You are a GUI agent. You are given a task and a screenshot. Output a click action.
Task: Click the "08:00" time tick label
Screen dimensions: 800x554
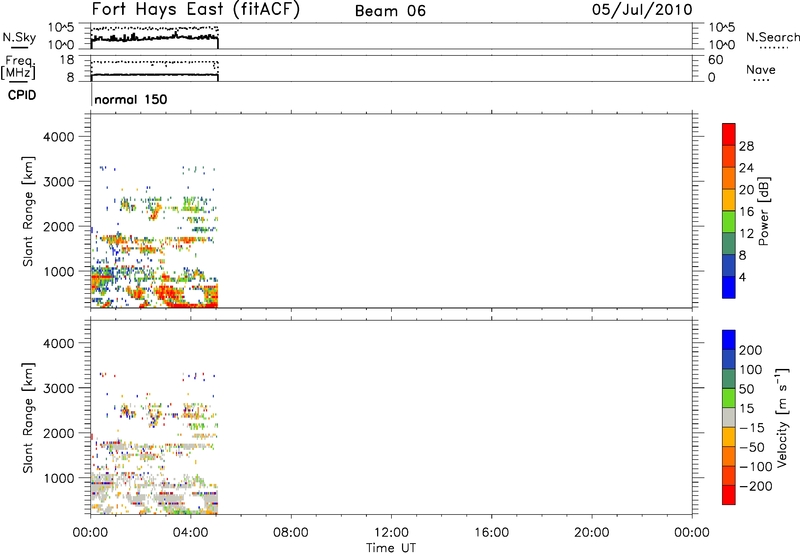point(291,533)
